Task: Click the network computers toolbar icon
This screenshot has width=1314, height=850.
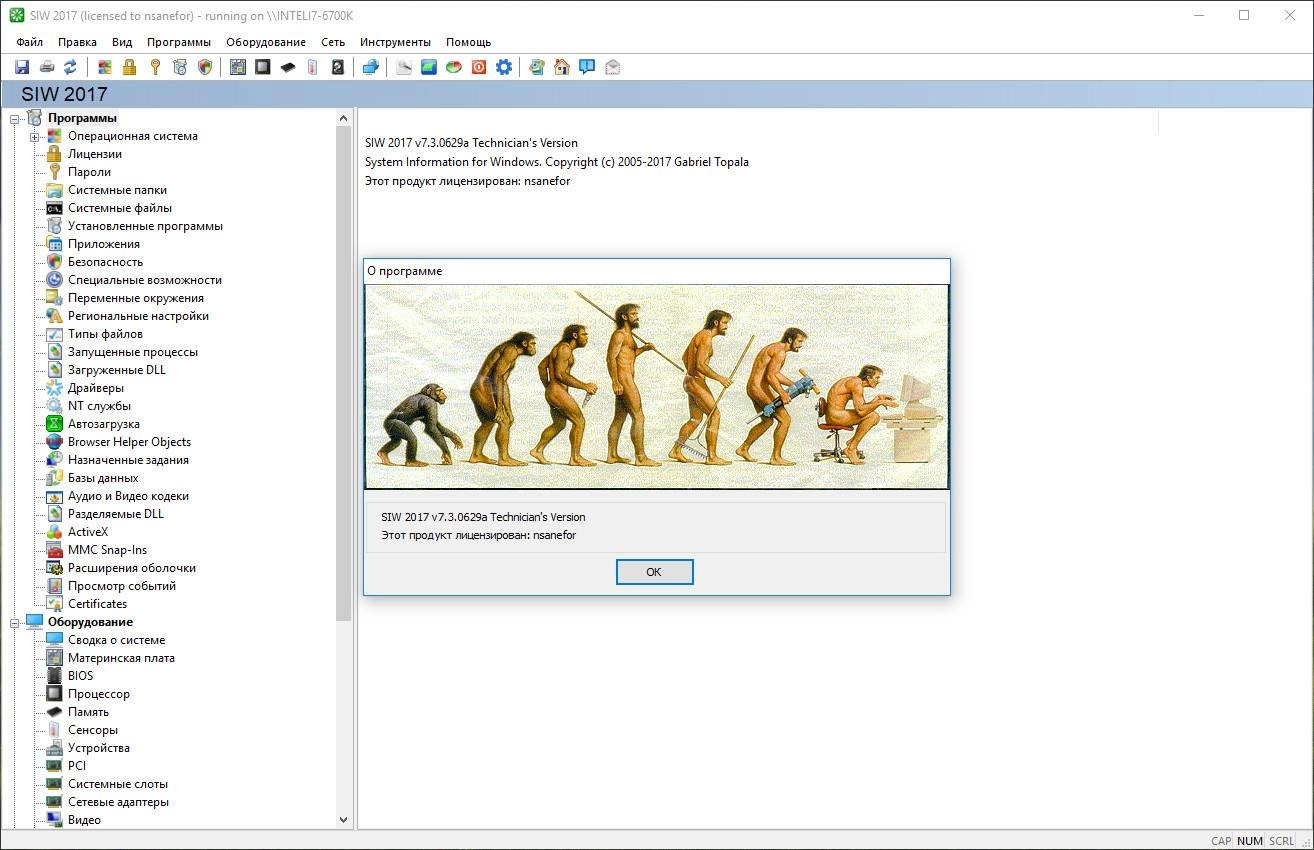Action: (x=370, y=67)
